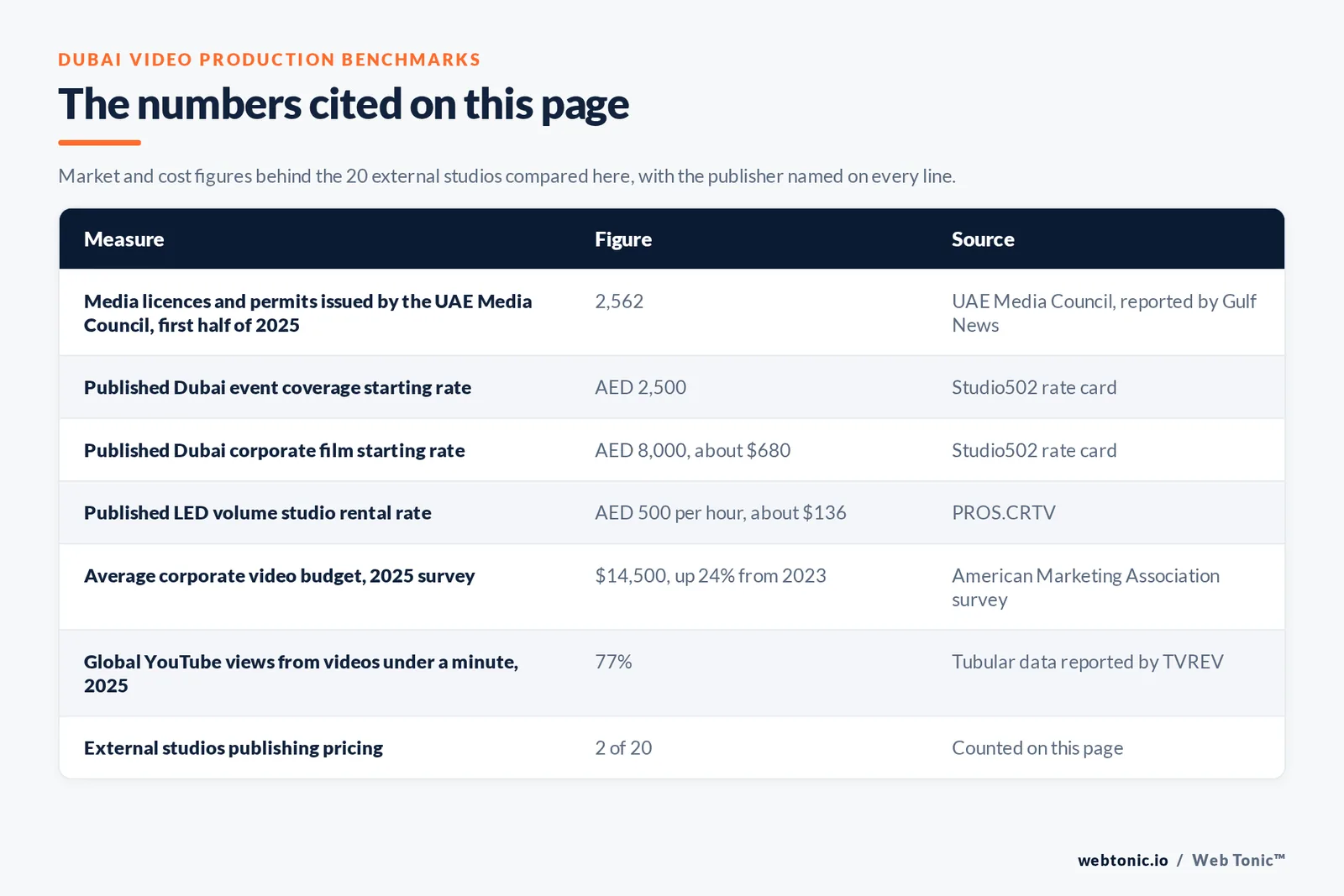Select Published Dubai corporate film starting rate
The image size is (1344, 896).
coord(274,450)
